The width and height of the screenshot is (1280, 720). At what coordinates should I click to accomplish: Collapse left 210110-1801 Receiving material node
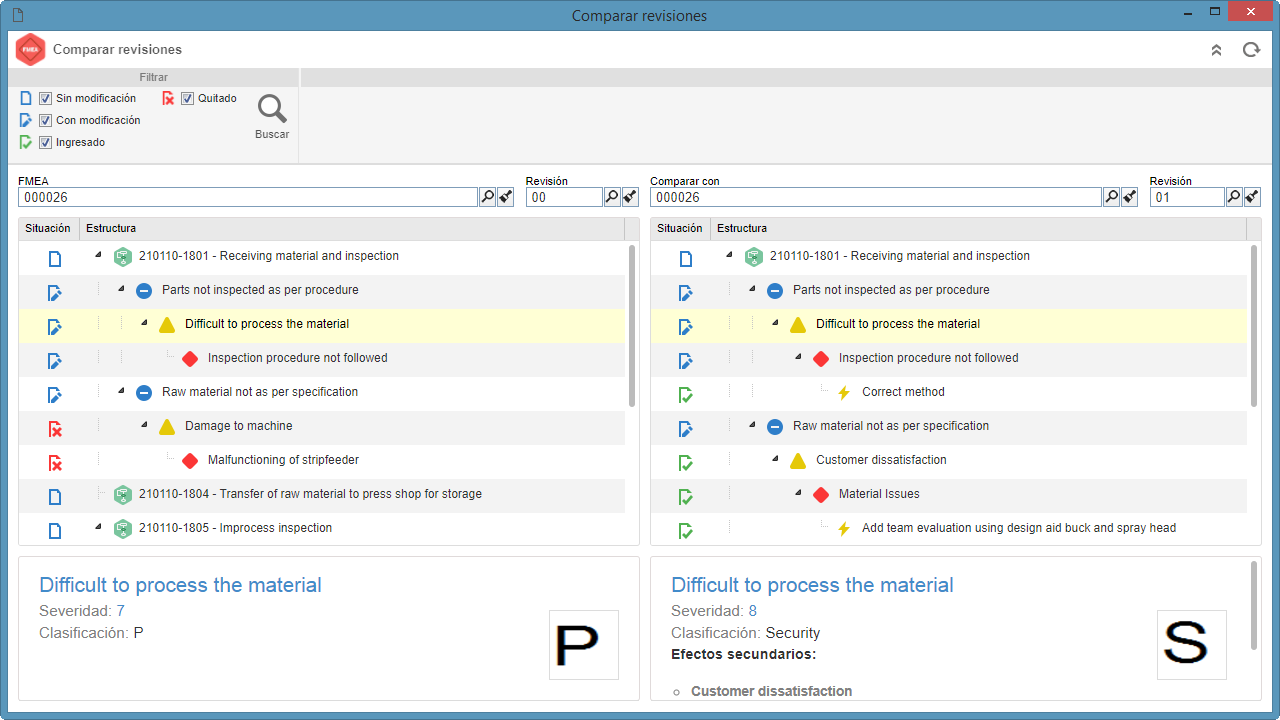tap(98, 256)
